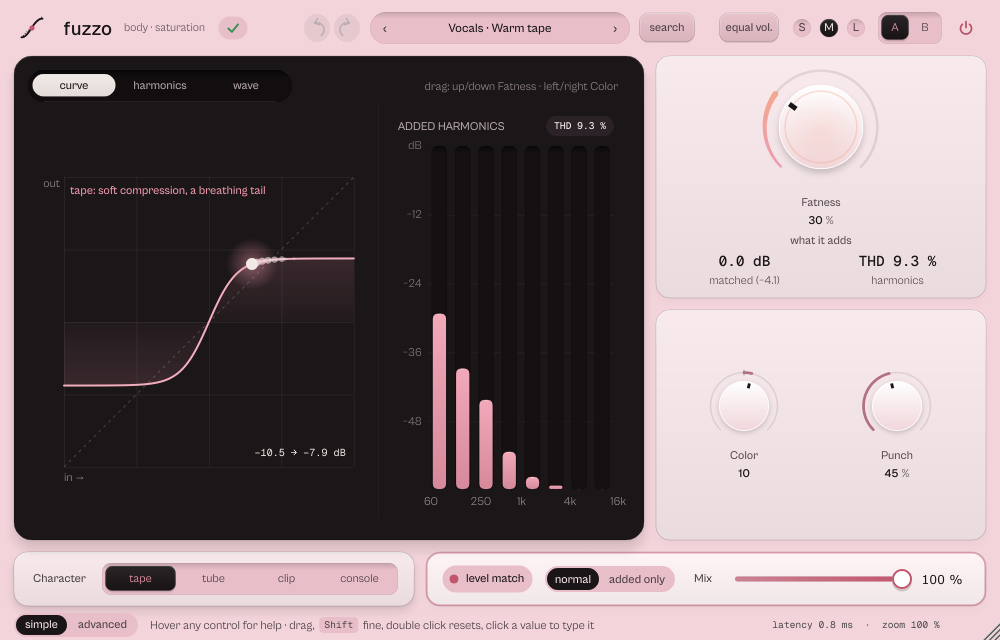The image size is (1000, 640).
Task: Select the tape character
Action: pyautogui.click(x=140, y=579)
